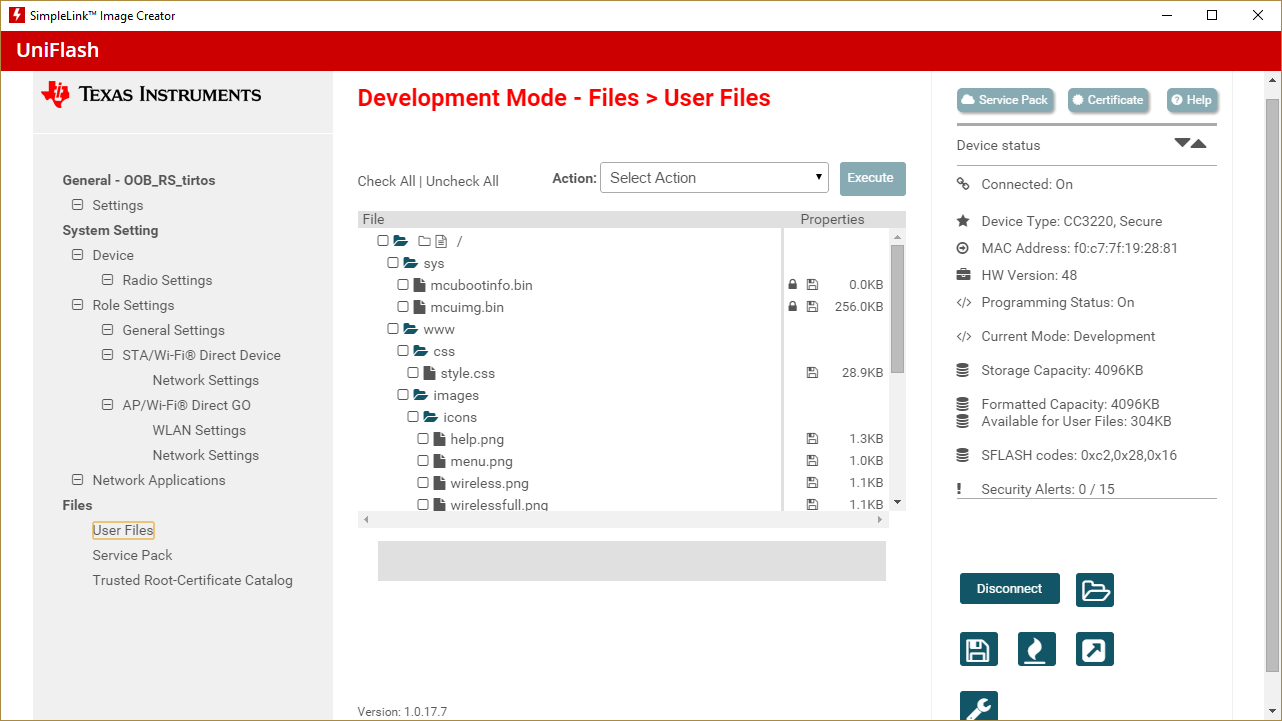
Task: Collapse the Role Settings node
Action: [77, 305]
